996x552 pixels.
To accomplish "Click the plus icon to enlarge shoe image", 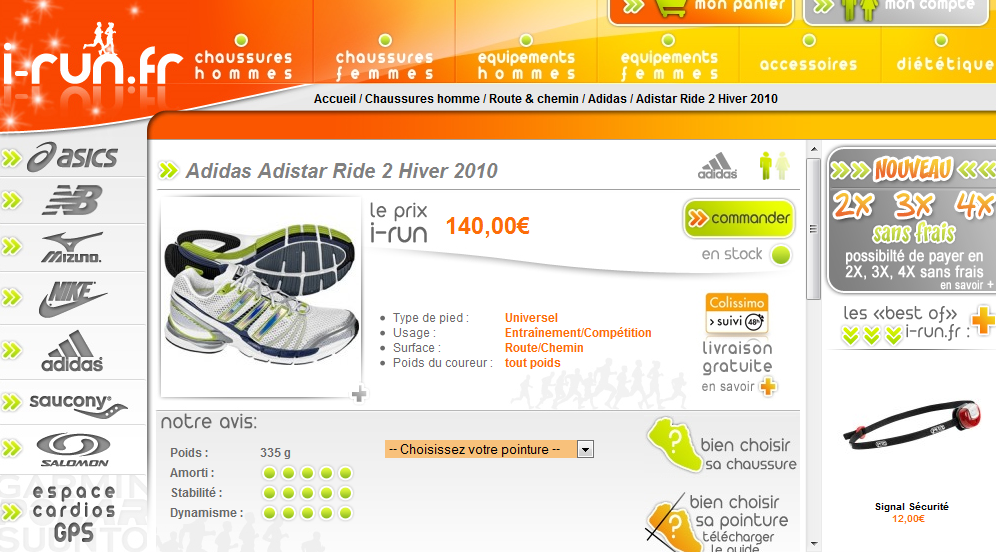I will coord(359,394).
